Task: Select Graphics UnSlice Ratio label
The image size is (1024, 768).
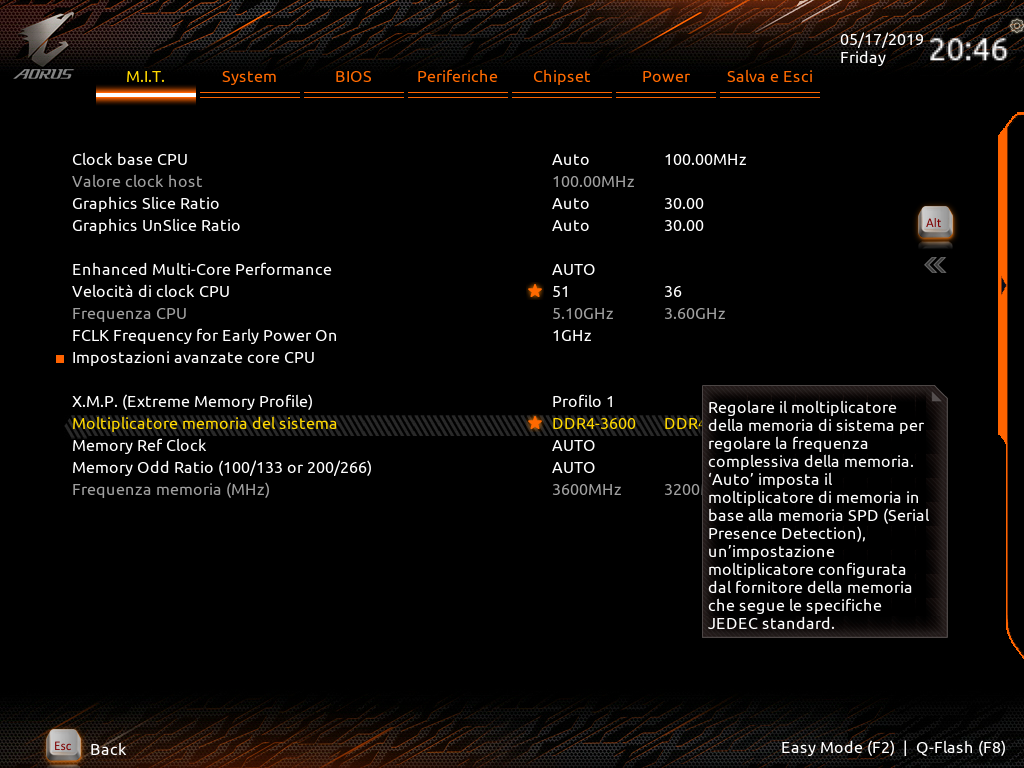Action: pos(156,226)
